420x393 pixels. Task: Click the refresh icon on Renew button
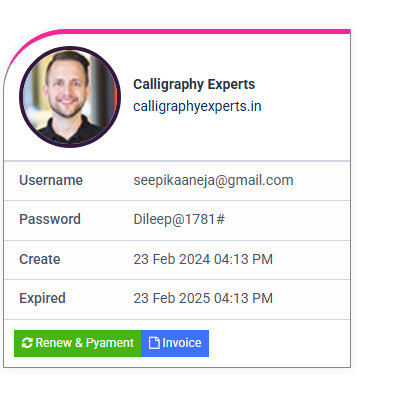tap(27, 343)
